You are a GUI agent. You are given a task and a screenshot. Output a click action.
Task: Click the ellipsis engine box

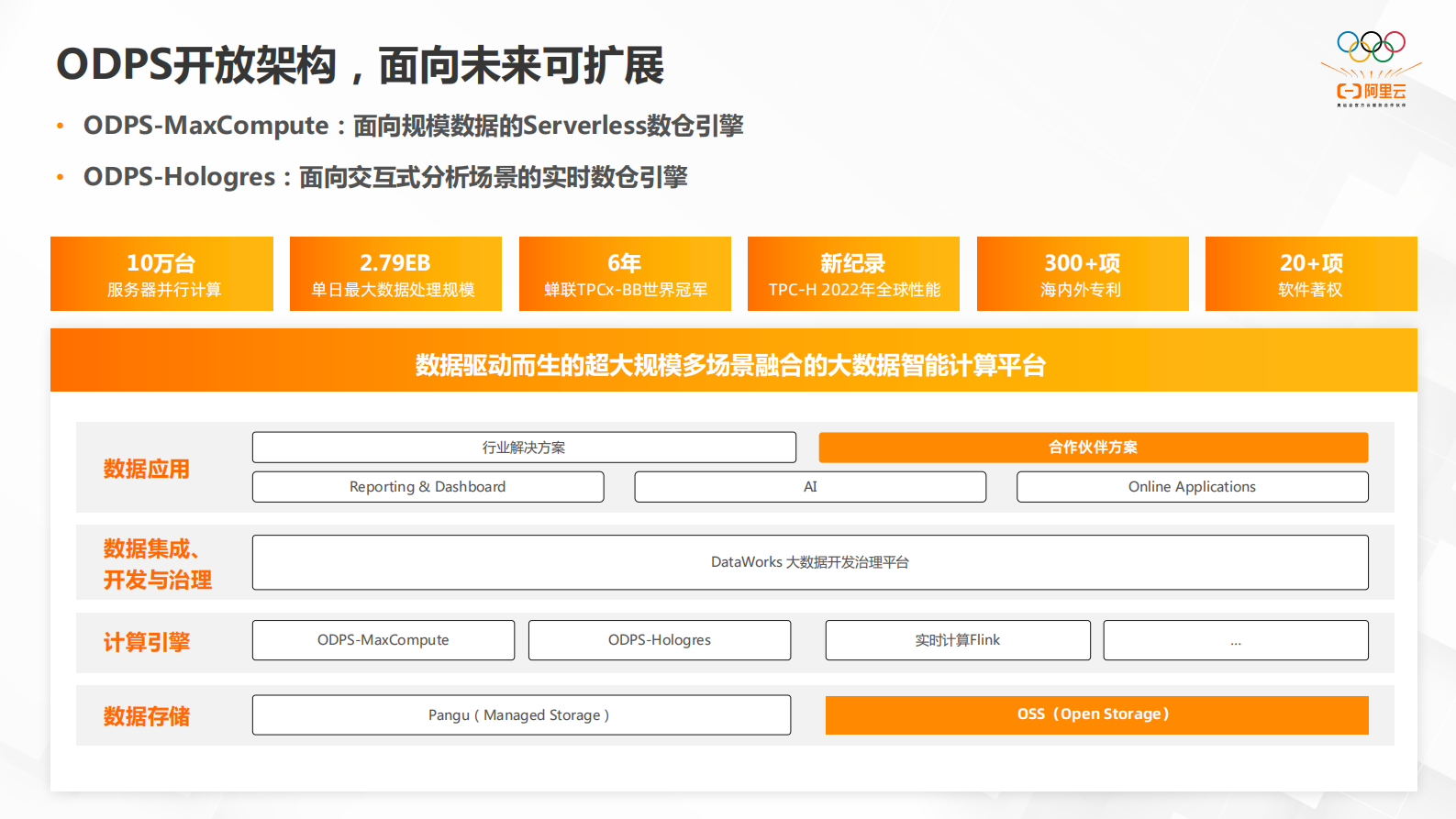point(1236,640)
